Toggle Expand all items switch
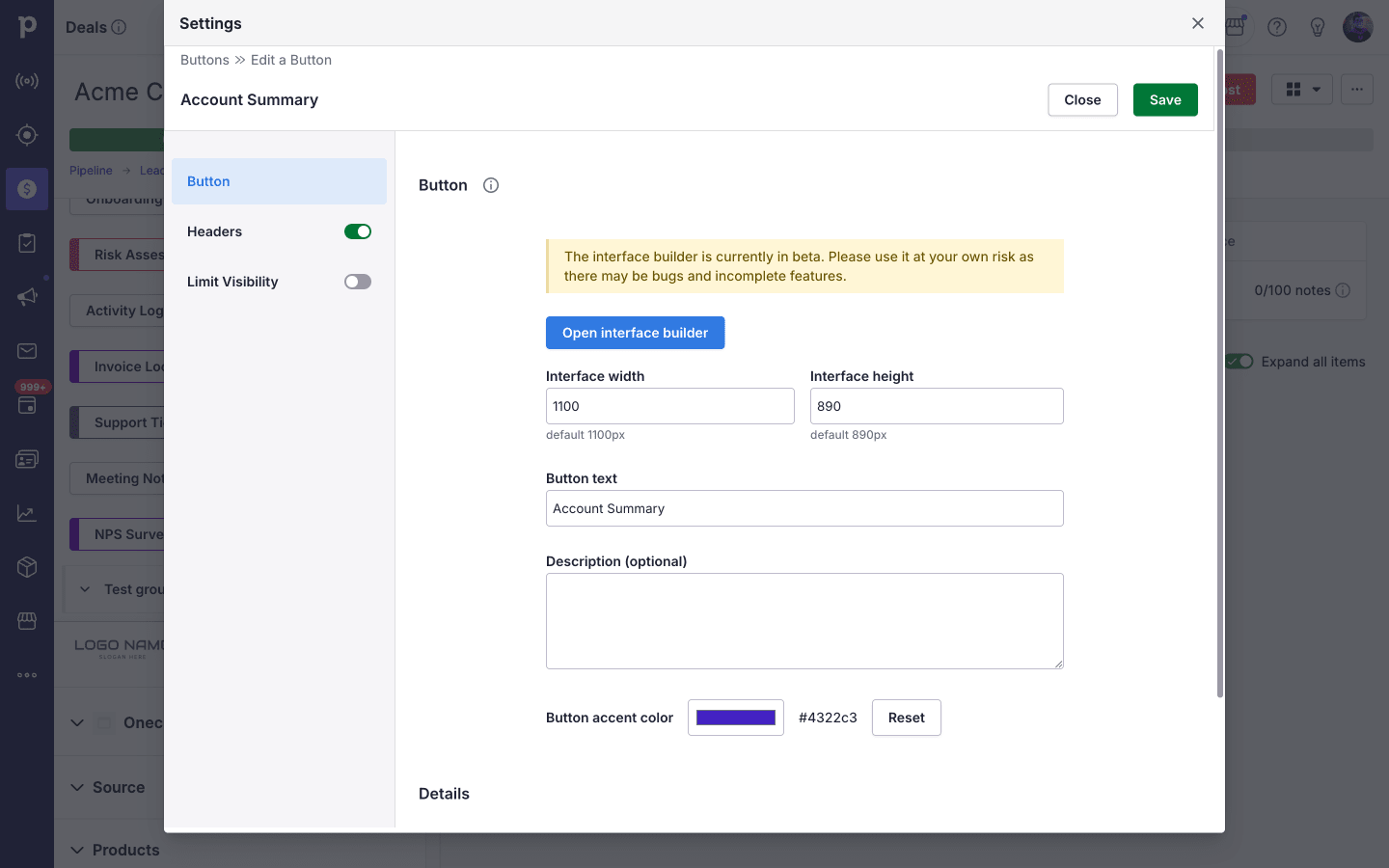 coord(1240,362)
